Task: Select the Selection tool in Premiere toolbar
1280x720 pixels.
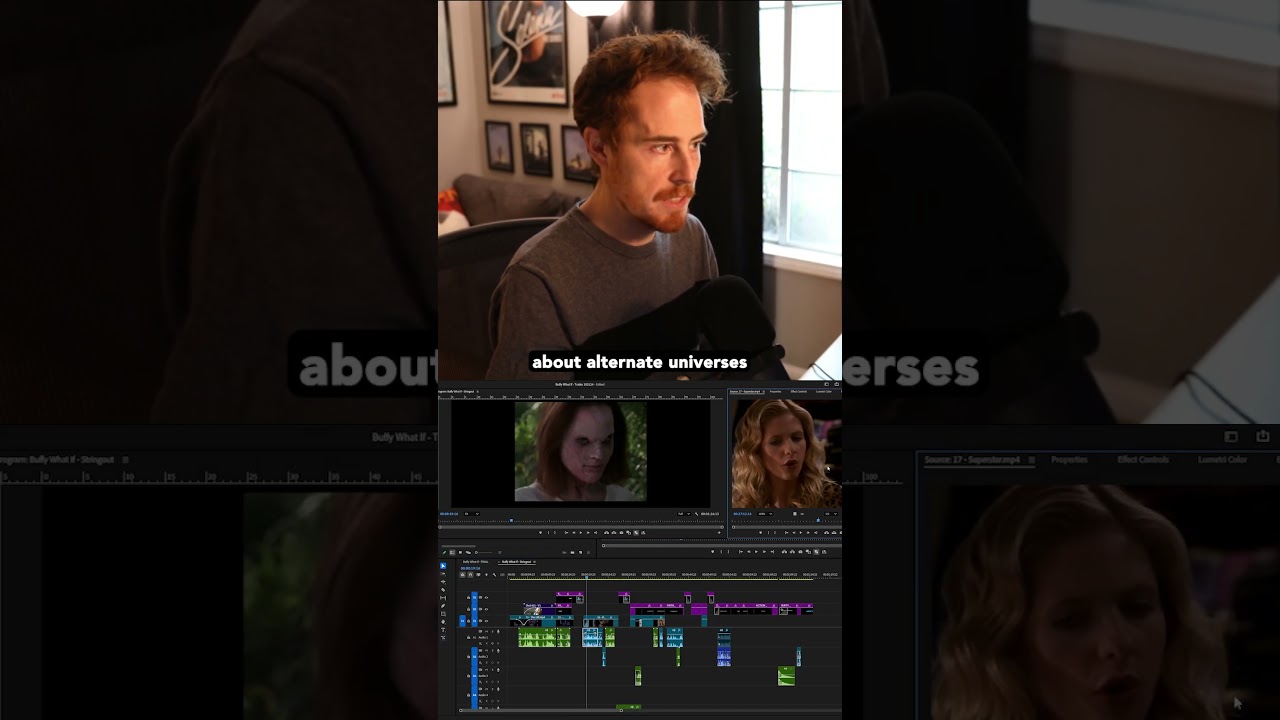Action: pos(444,566)
